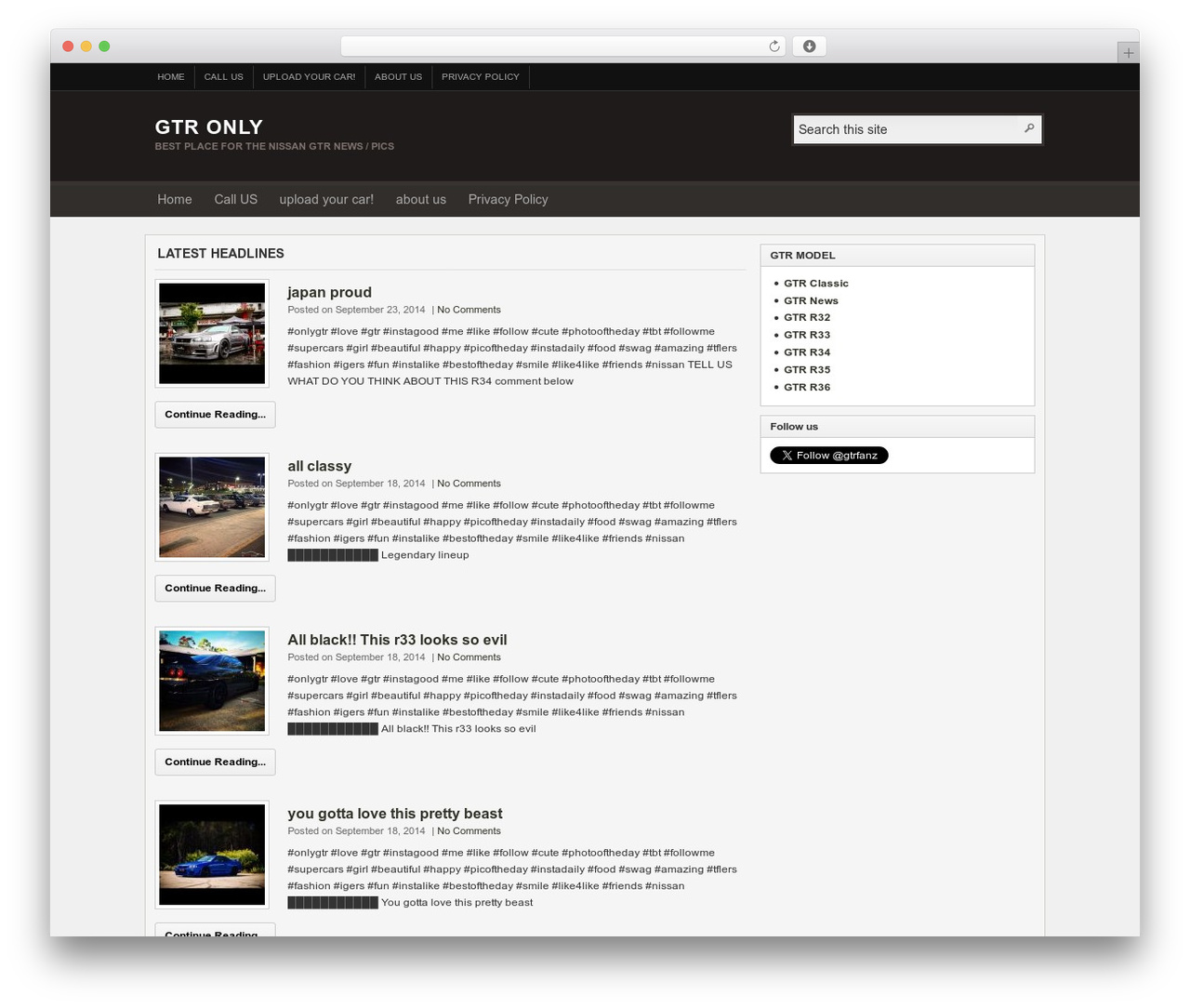The width and height of the screenshot is (1190, 1008).
Task: Open the 'all classy' post title
Action: 320,466
